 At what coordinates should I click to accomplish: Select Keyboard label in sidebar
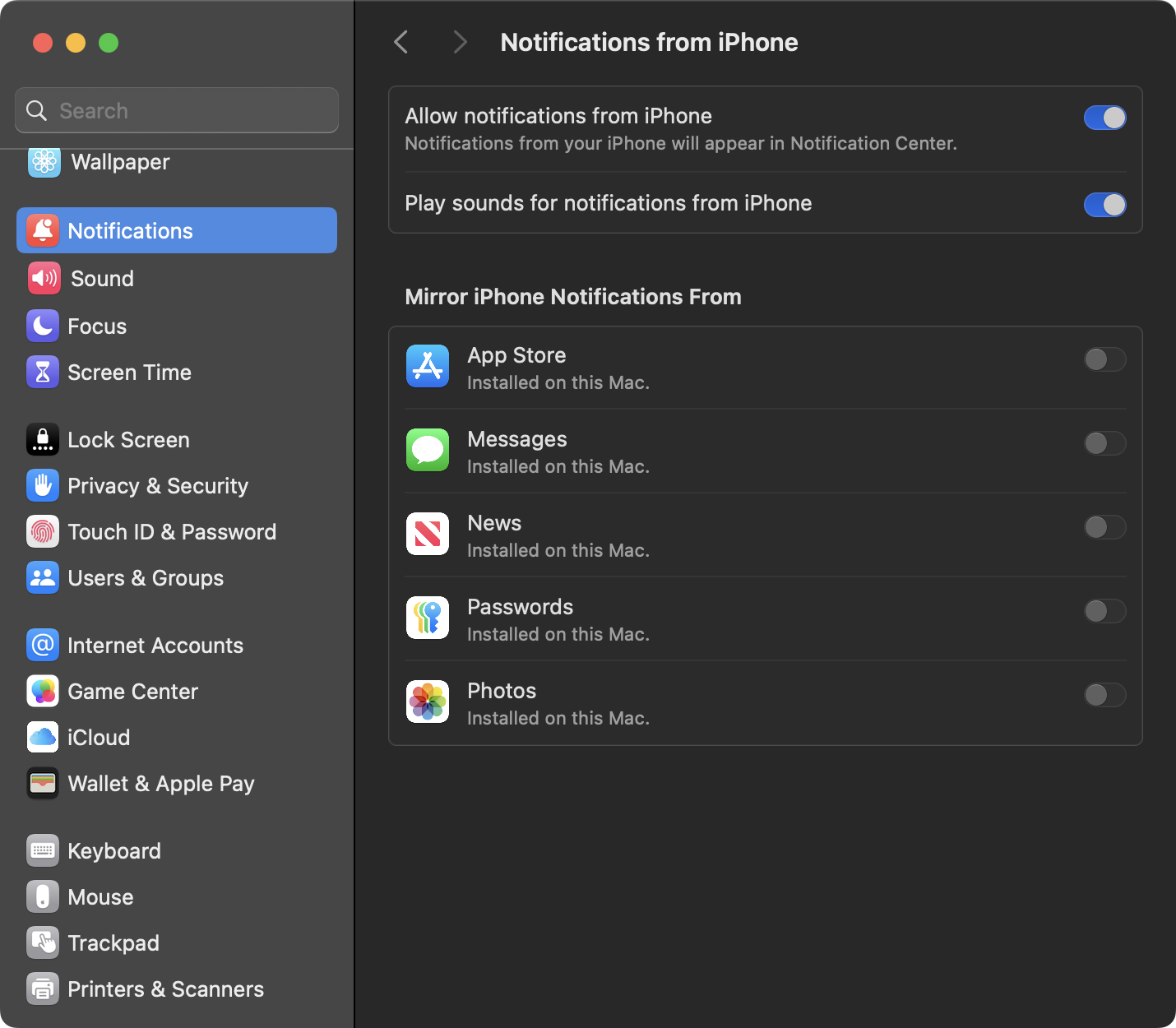click(x=114, y=851)
